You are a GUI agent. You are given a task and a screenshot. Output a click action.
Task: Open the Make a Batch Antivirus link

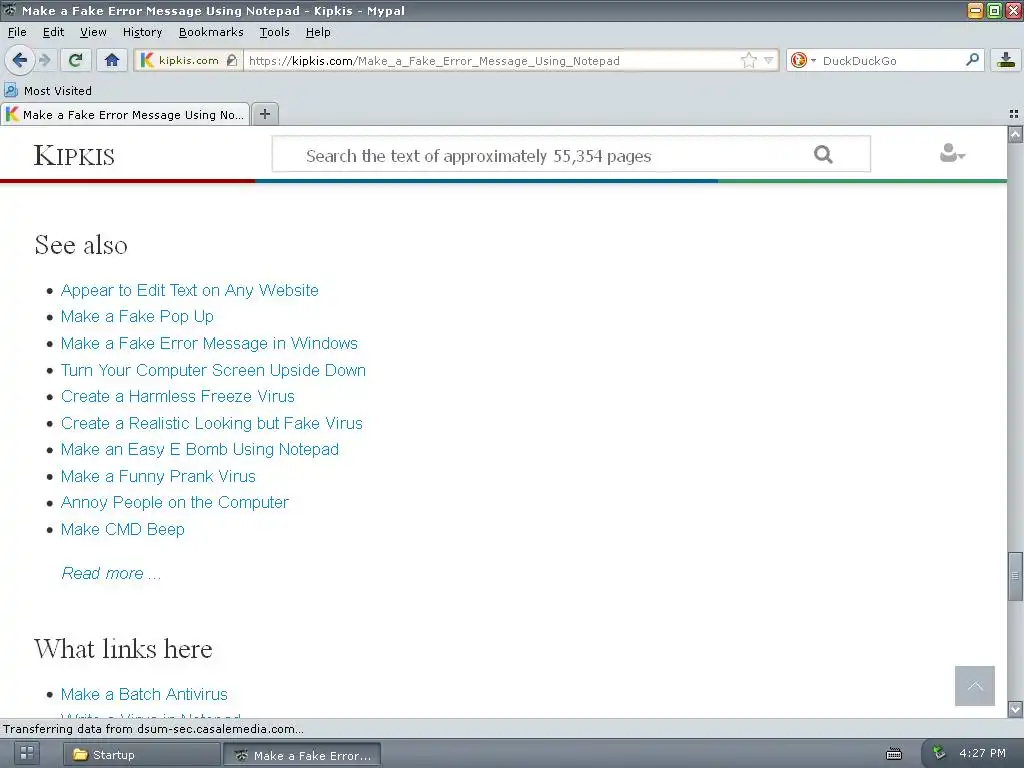click(144, 694)
